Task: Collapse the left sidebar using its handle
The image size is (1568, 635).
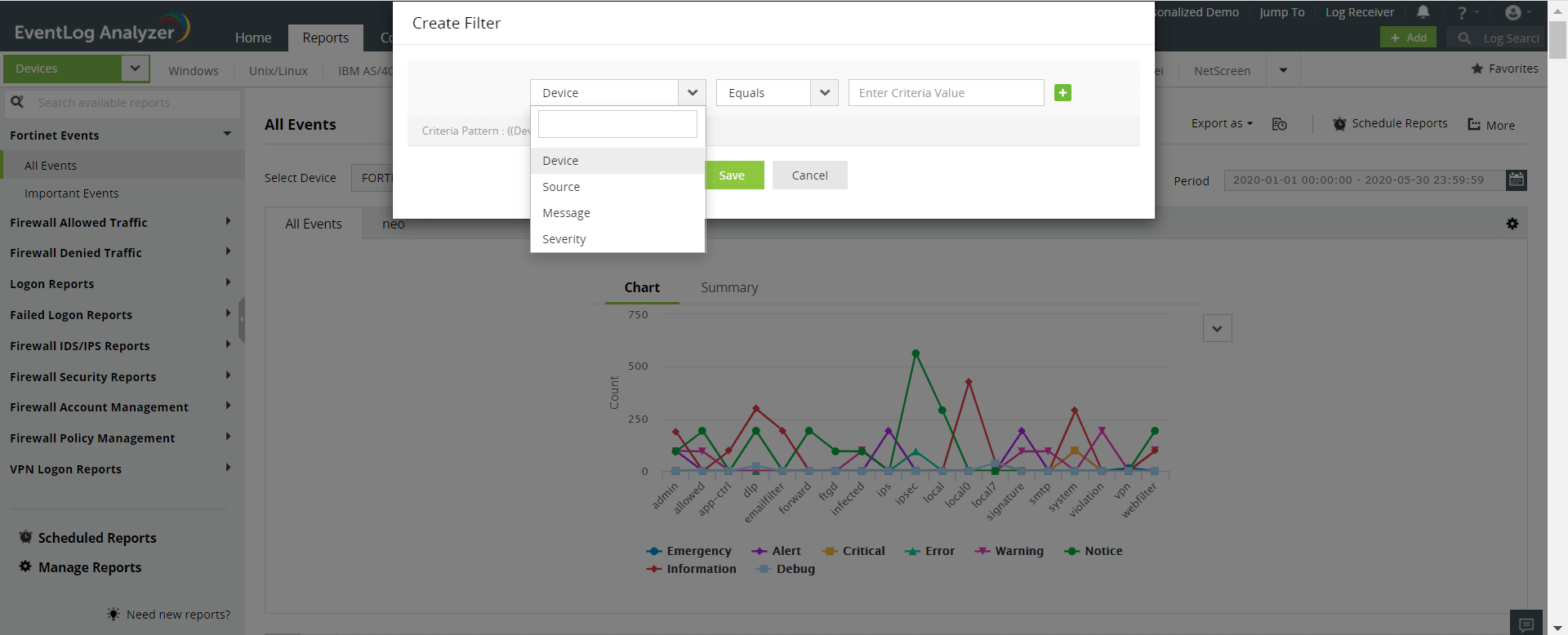Action: 242,319
